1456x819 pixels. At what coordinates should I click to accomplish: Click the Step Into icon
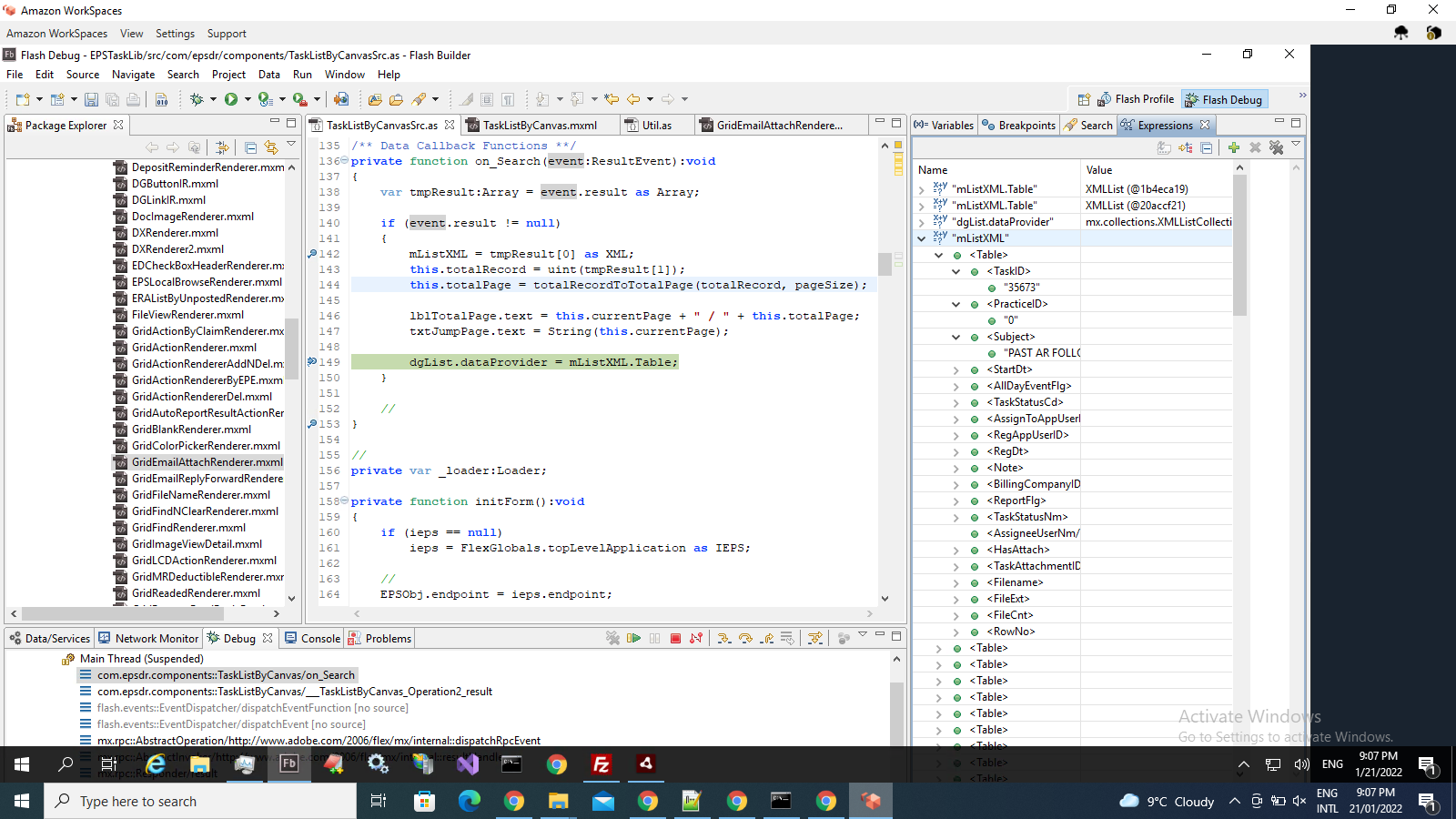tap(724, 638)
